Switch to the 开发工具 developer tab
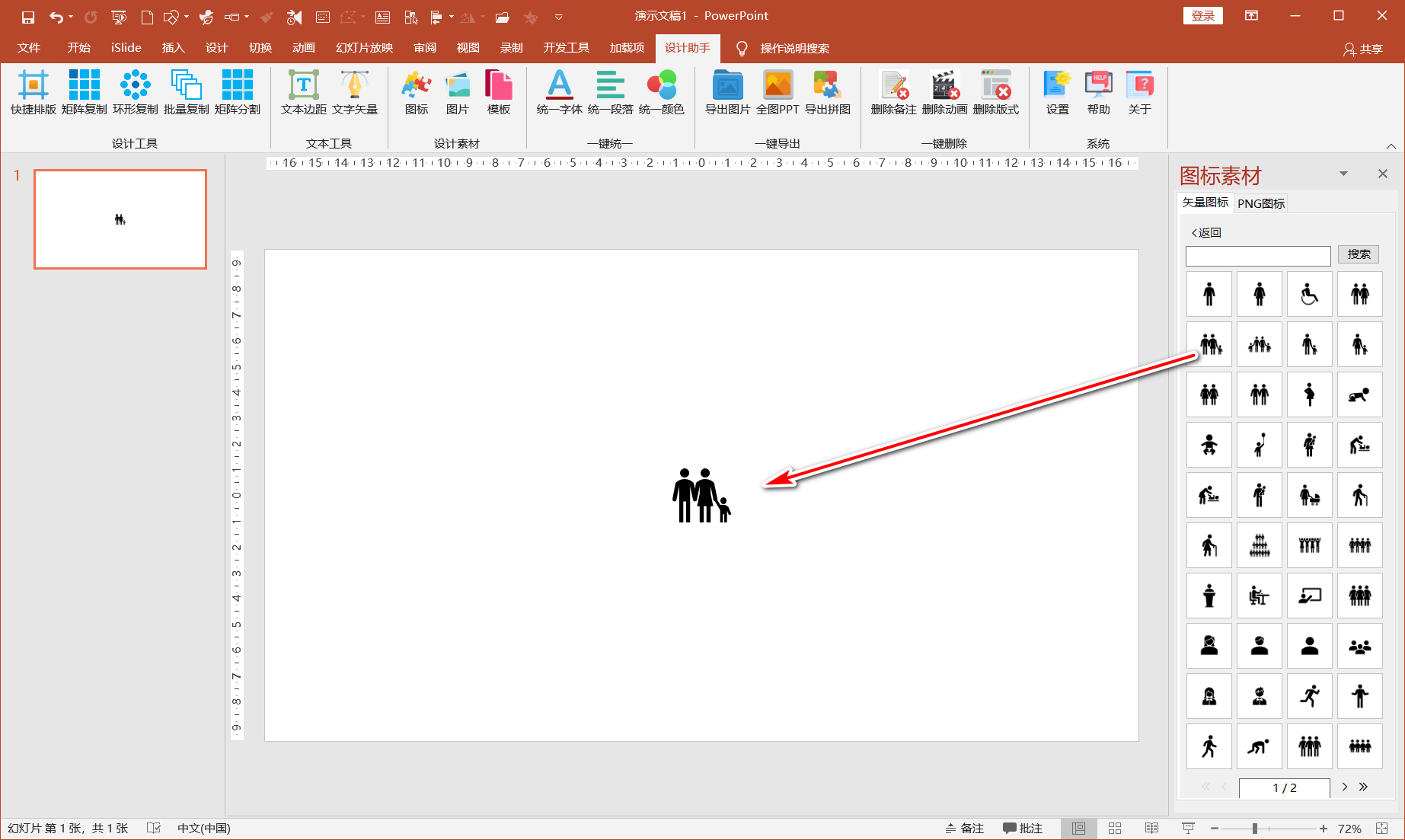Viewport: 1405px width, 840px height. (x=566, y=47)
